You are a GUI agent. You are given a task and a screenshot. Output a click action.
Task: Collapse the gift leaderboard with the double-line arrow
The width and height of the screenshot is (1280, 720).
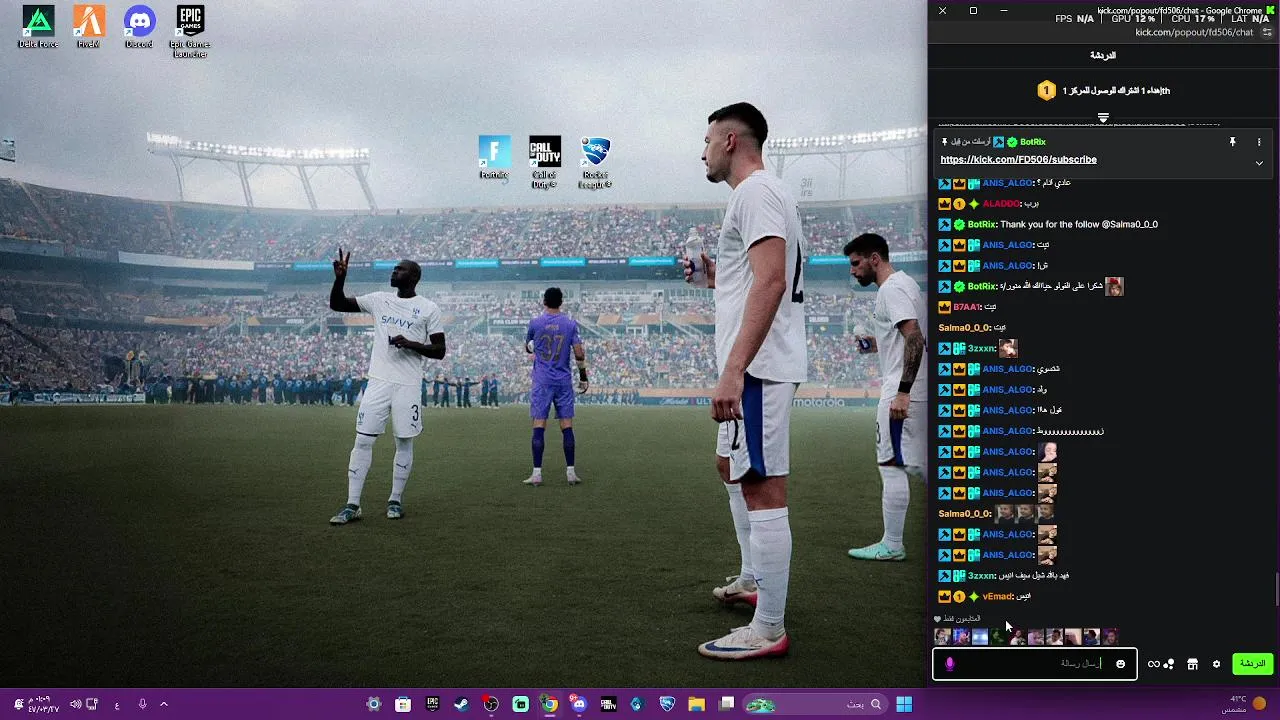pos(1103,118)
